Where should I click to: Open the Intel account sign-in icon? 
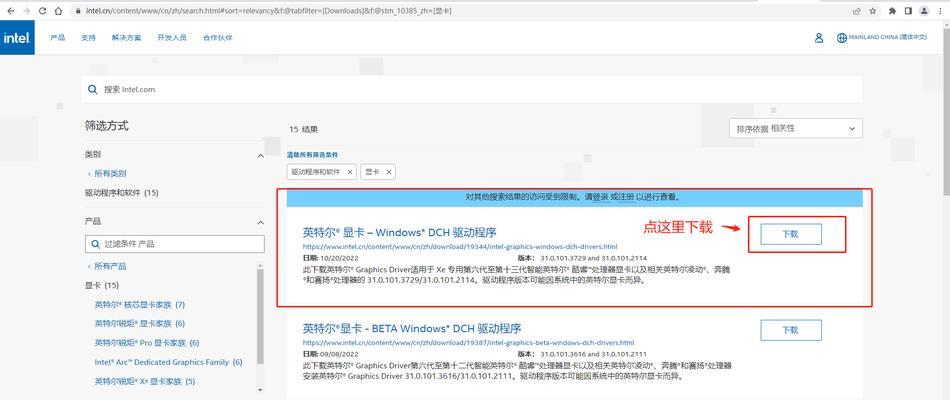point(819,38)
